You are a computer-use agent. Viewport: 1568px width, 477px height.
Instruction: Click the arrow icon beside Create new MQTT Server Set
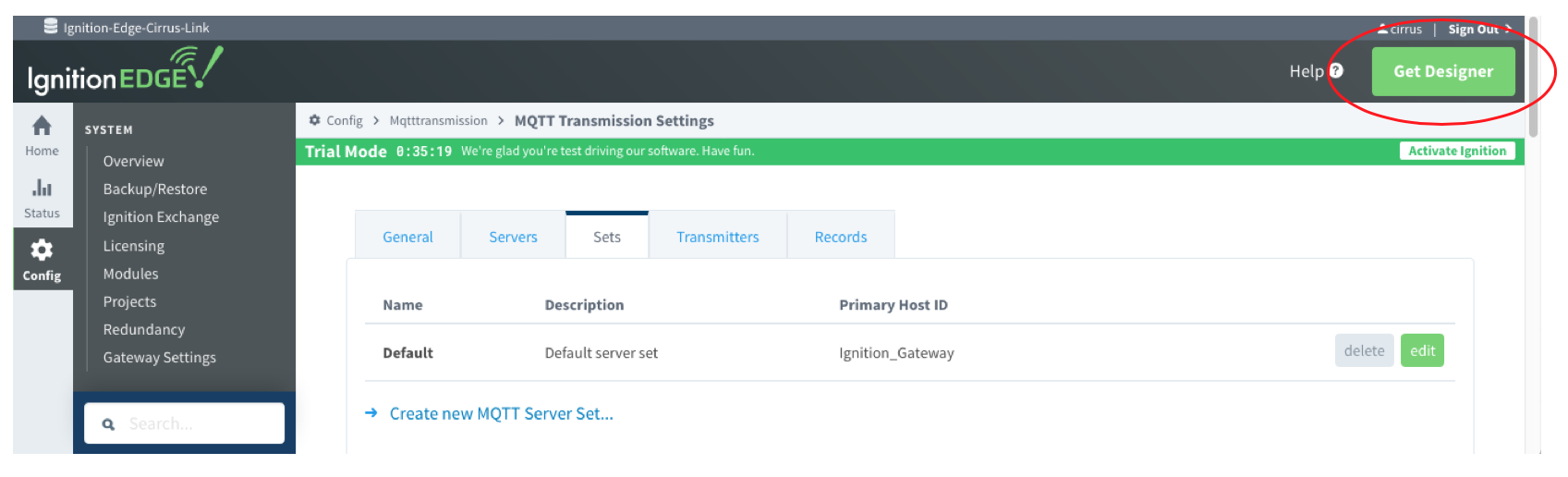(371, 413)
